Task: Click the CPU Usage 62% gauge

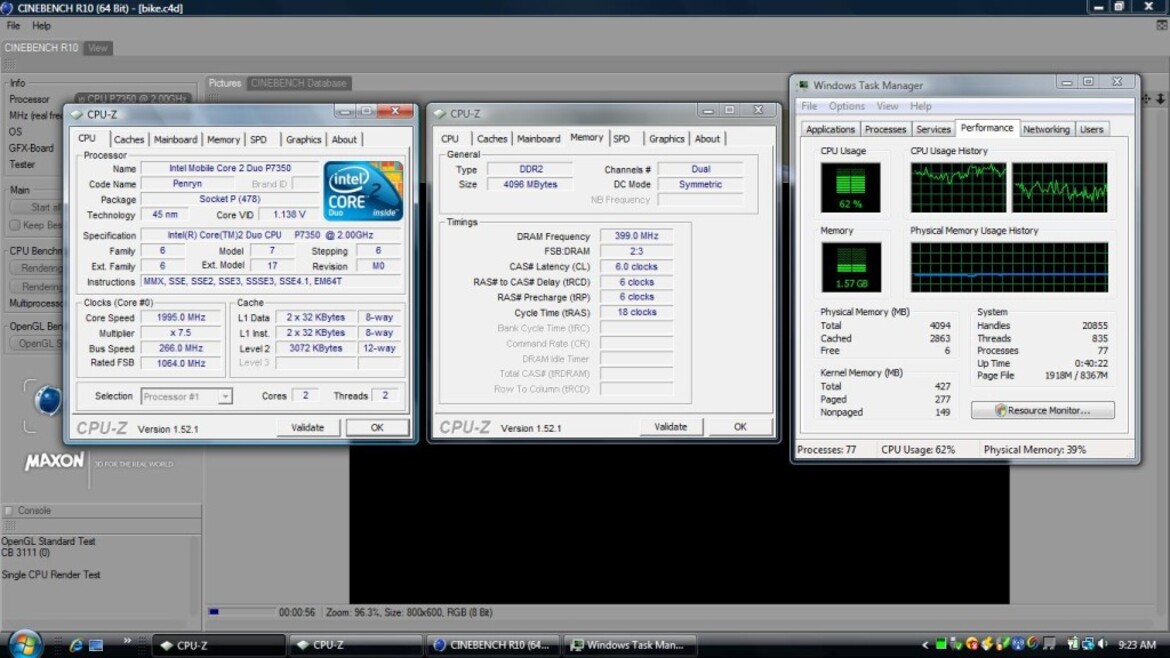Action: pyautogui.click(x=850, y=187)
